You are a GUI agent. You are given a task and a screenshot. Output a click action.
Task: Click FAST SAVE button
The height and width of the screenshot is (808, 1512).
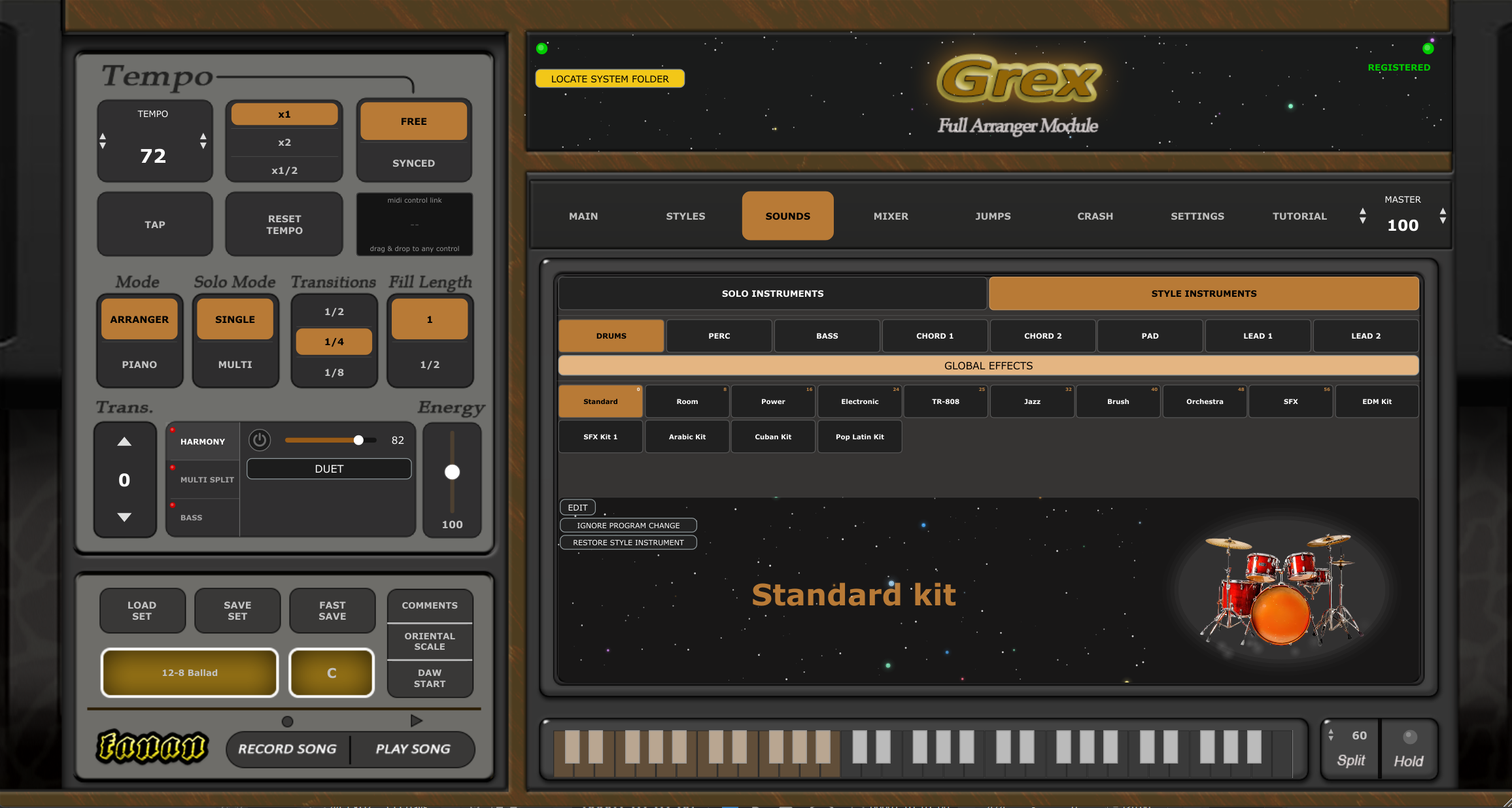(332, 611)
